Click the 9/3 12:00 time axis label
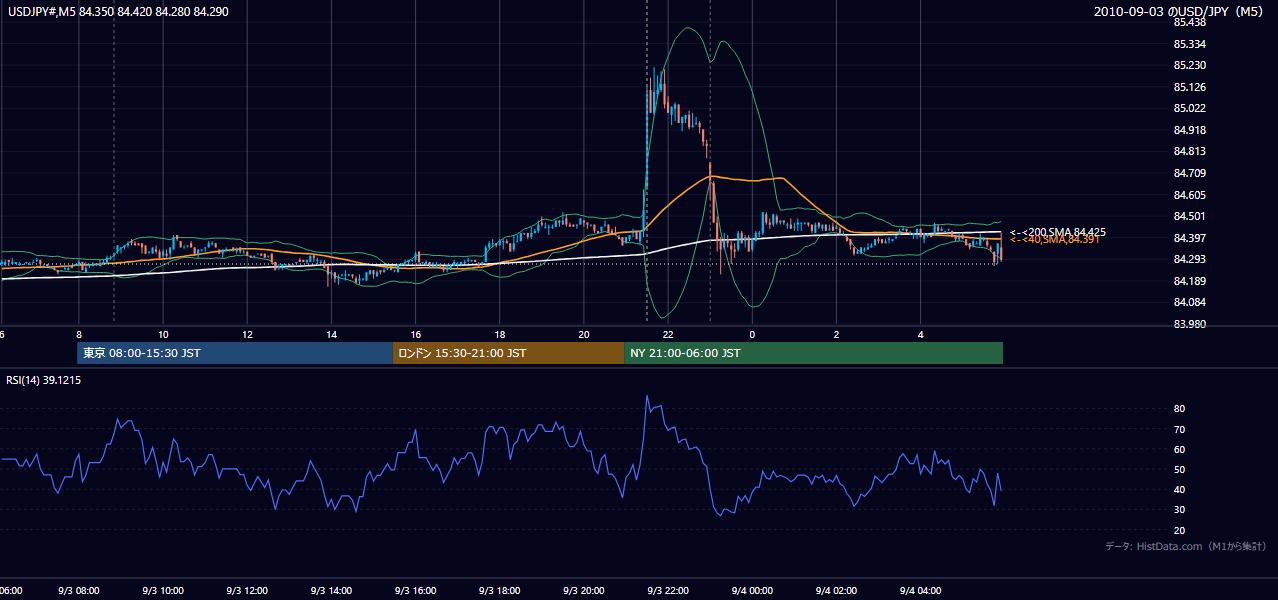1278x600 pixels. pos(246,590)
